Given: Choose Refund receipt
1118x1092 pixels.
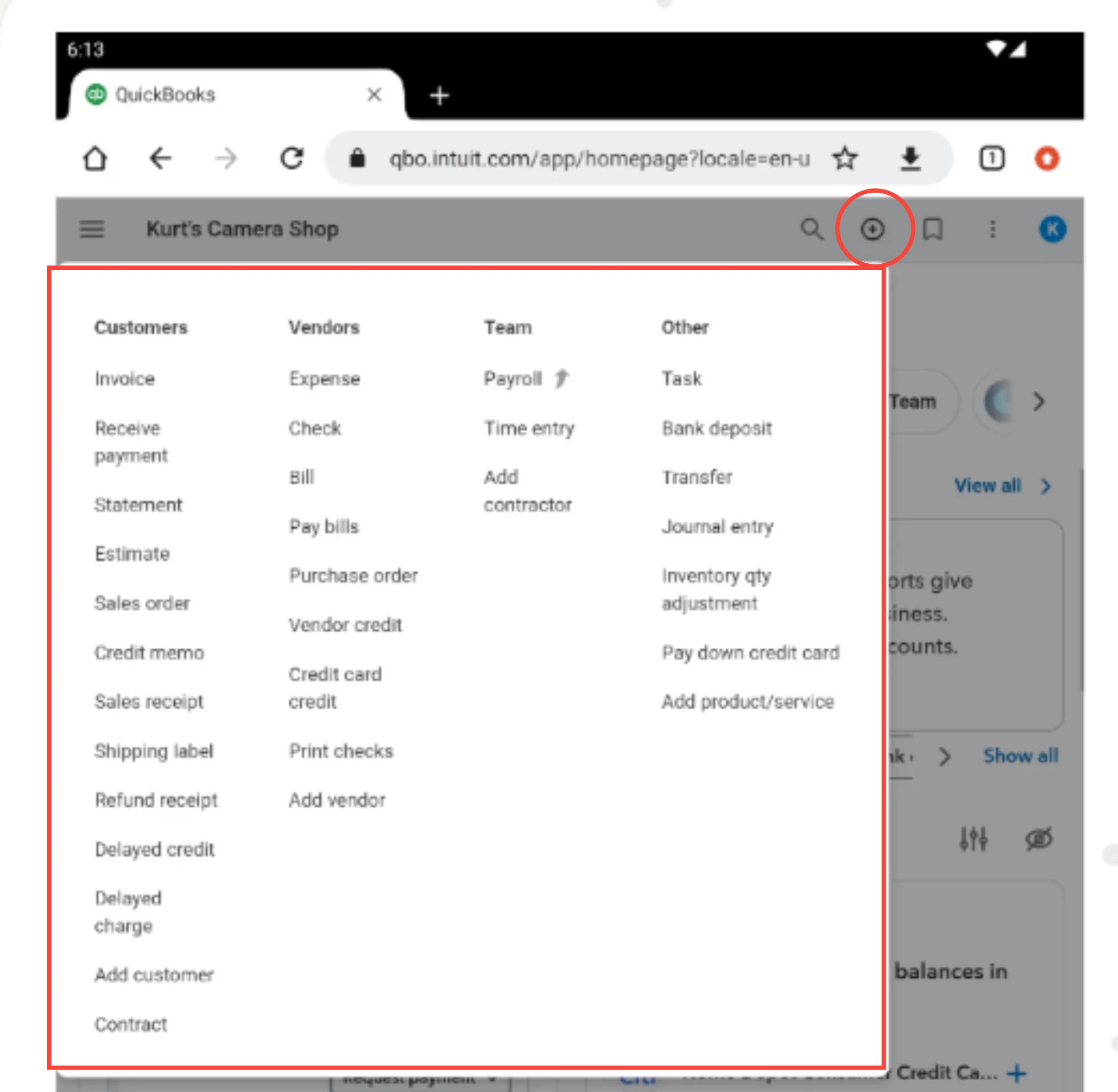Looking at the screenshot, I should [156, 800].
